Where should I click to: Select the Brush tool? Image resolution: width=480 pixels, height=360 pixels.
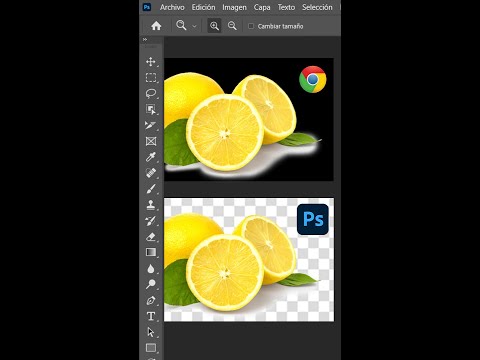tap(151, 189)
